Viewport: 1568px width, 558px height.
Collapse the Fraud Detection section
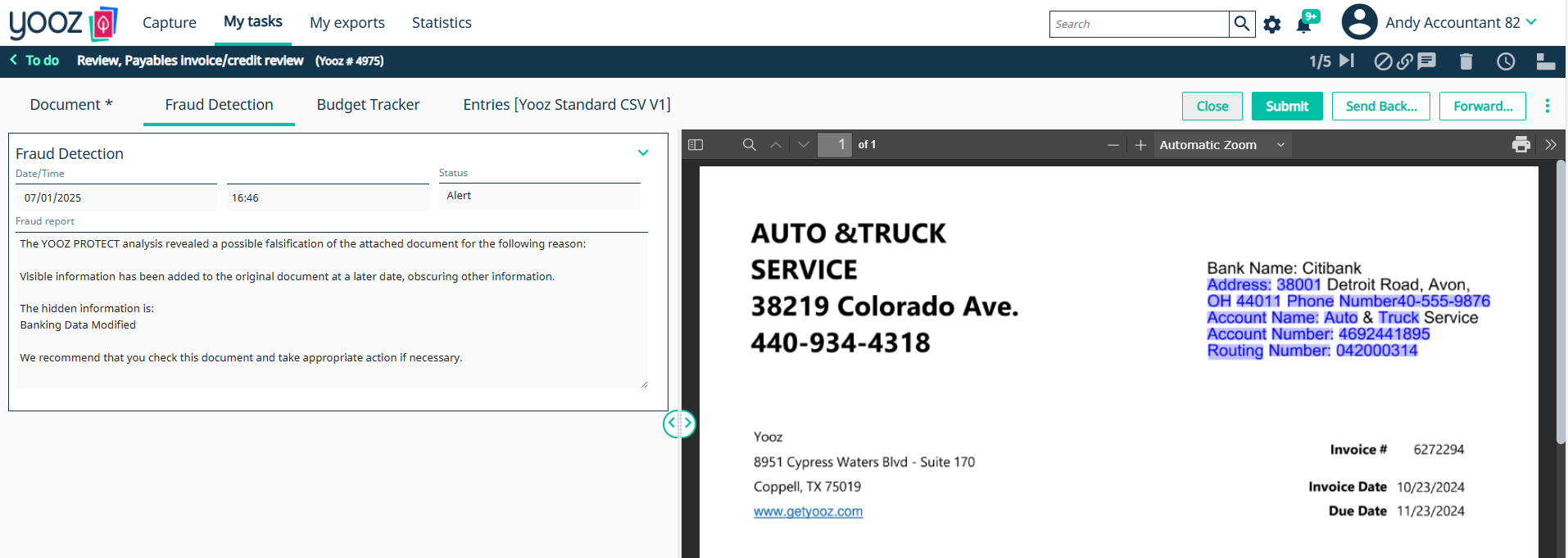(x=643, y=153)
